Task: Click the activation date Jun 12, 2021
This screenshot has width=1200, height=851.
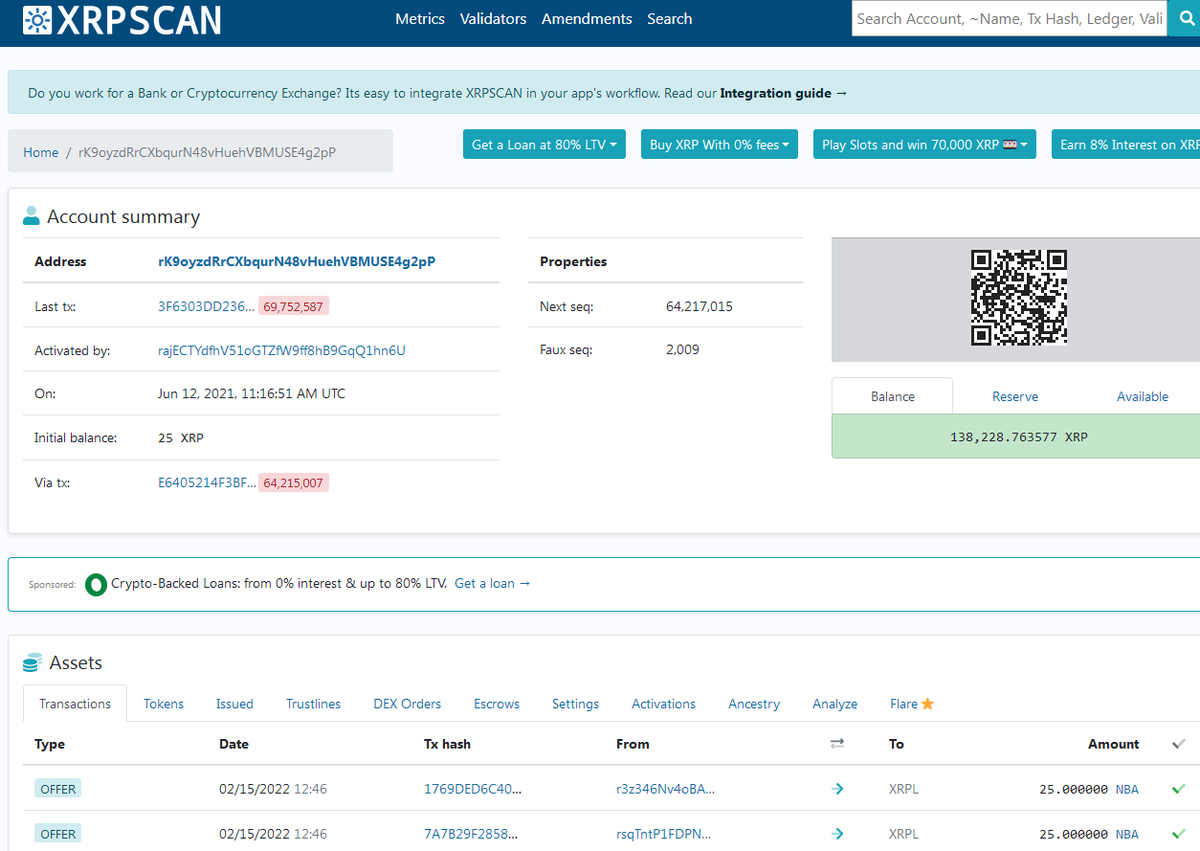Action: point(252,394)
